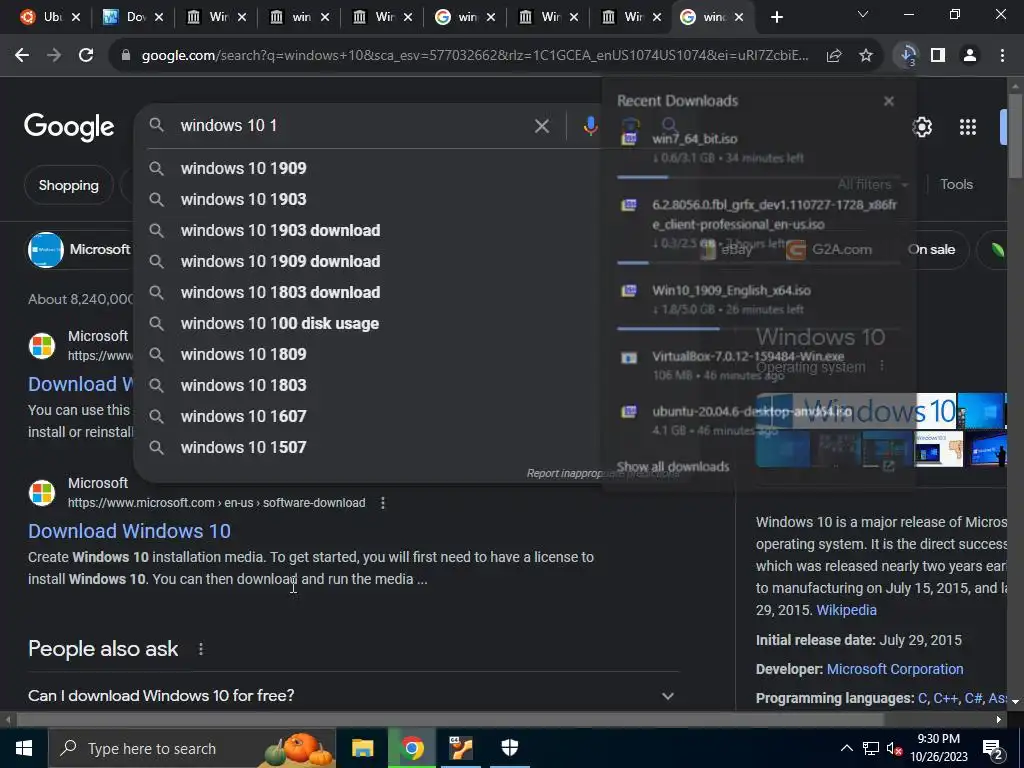This screenshot has width=1024, height=768.
Task: Bookmark this page with the star icon
Action: tap(866, 56)
